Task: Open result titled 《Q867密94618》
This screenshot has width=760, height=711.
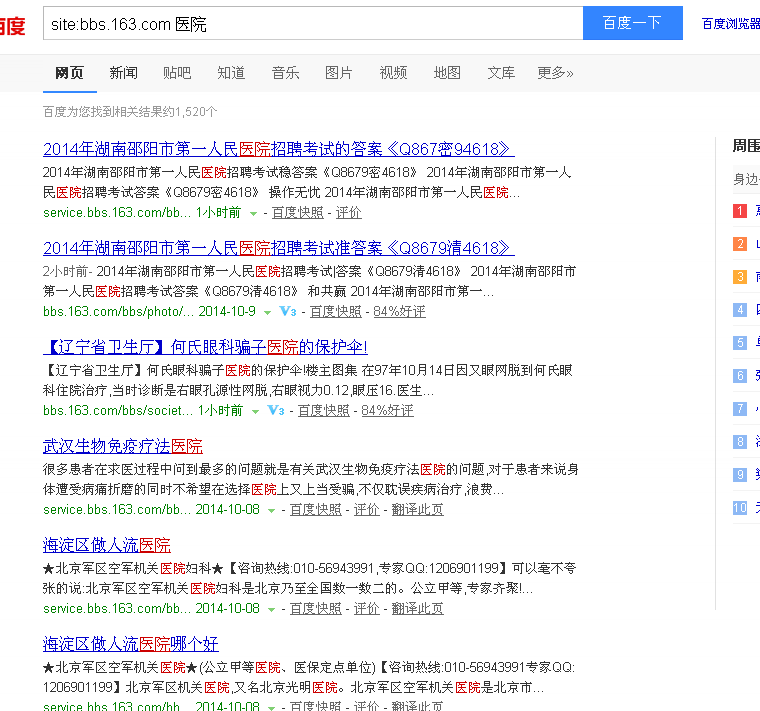Action: click(279, 149)
